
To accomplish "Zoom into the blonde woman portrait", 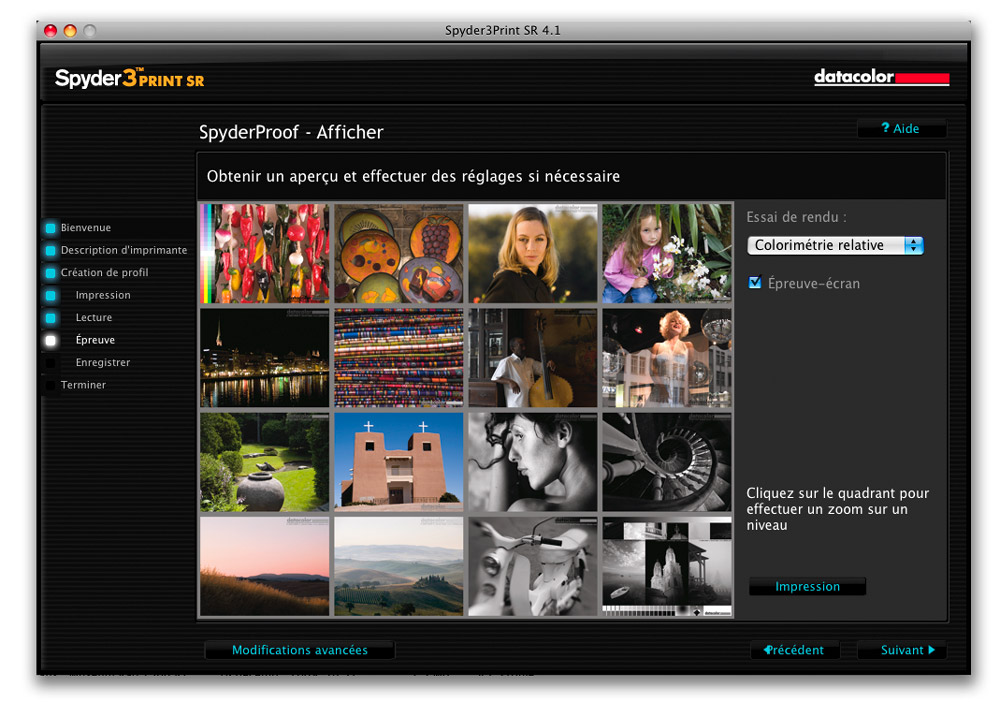I will pyautogui.click(x=533, y=253).
